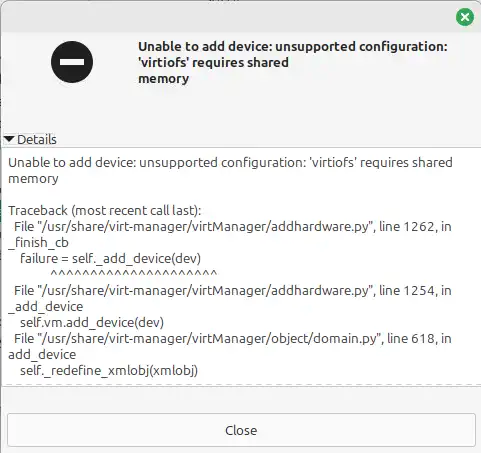Click the 'Traceback (most recent call last)' line
481x453 pixels.
[105, 211]
